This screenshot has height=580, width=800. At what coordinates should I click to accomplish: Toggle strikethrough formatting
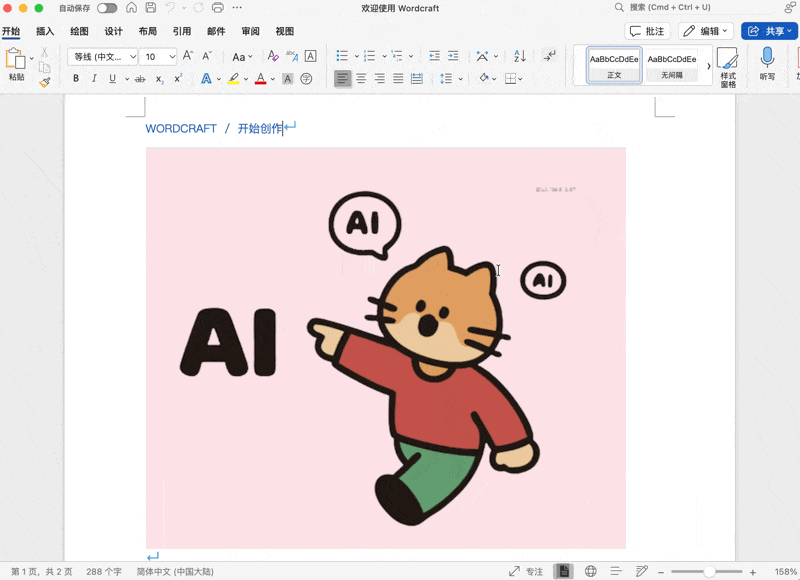coord(140,79)
